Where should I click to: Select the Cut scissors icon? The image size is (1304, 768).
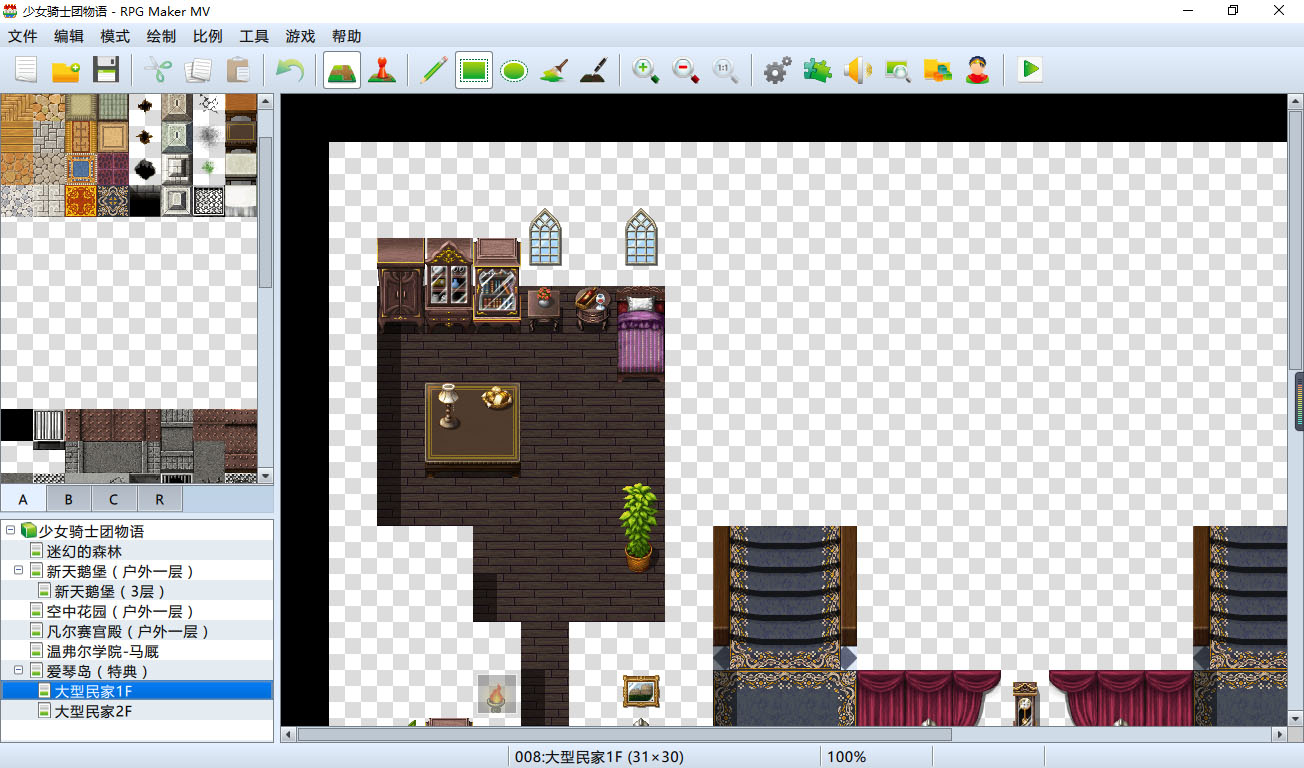tap(158, 70)
